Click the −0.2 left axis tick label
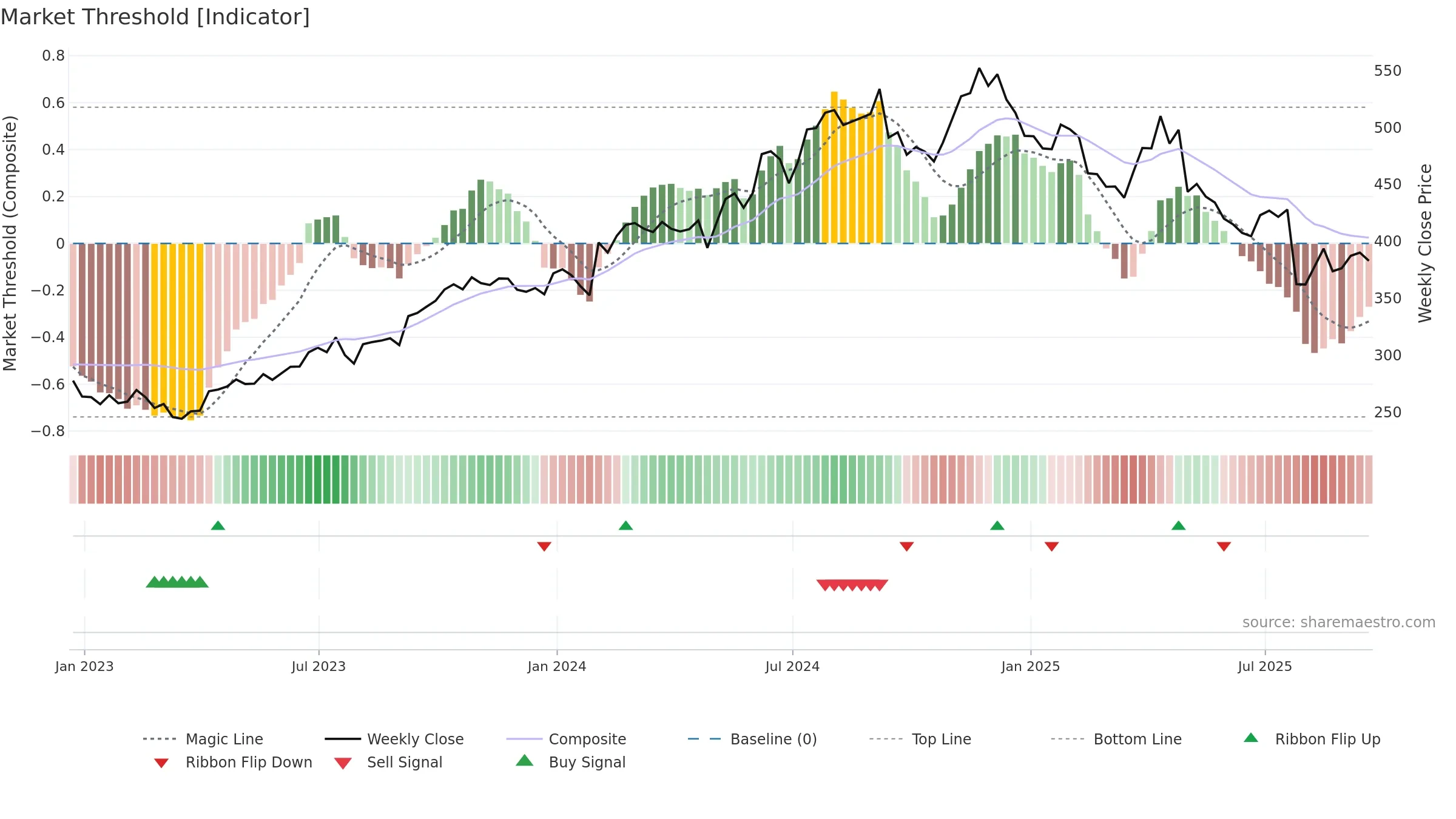 48,290
